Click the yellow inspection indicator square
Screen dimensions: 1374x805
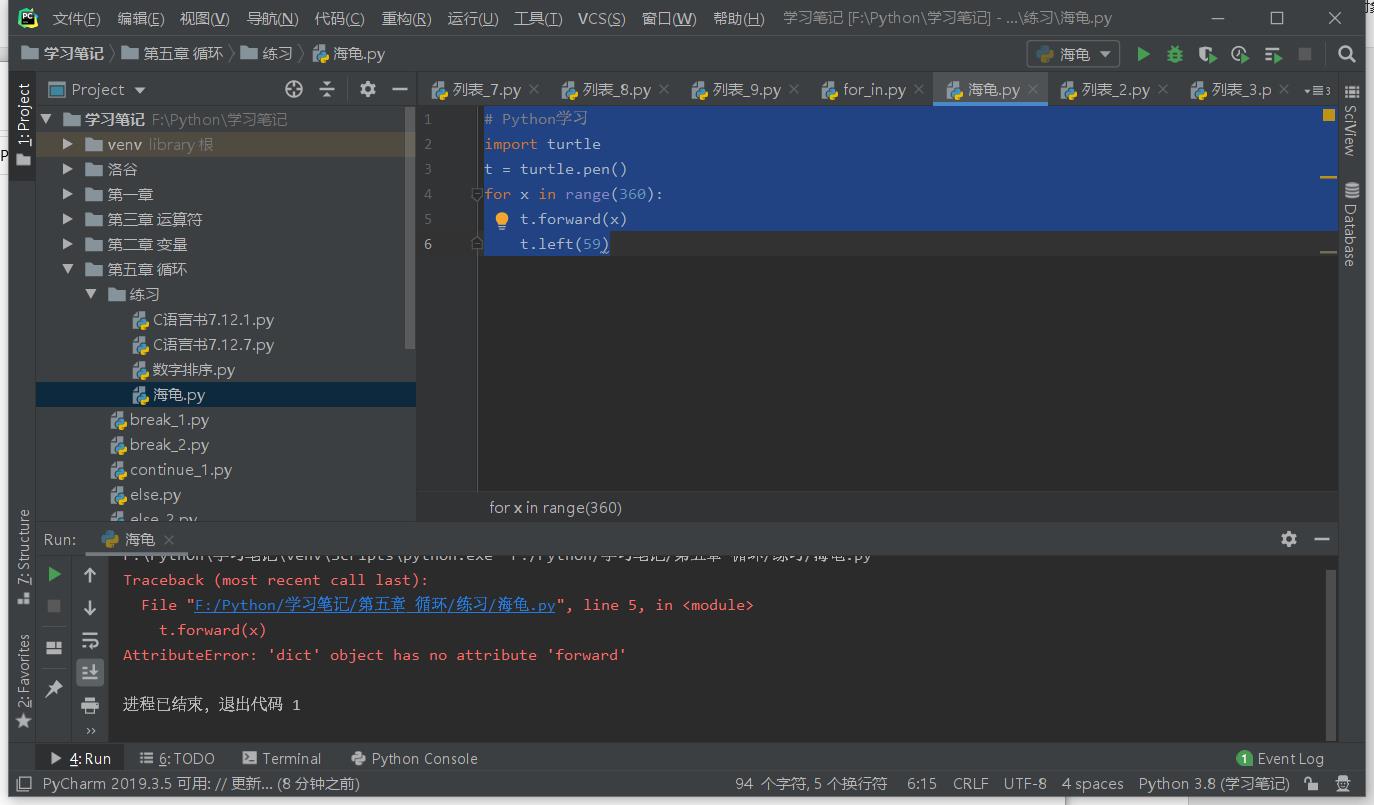pos(1328,115)
